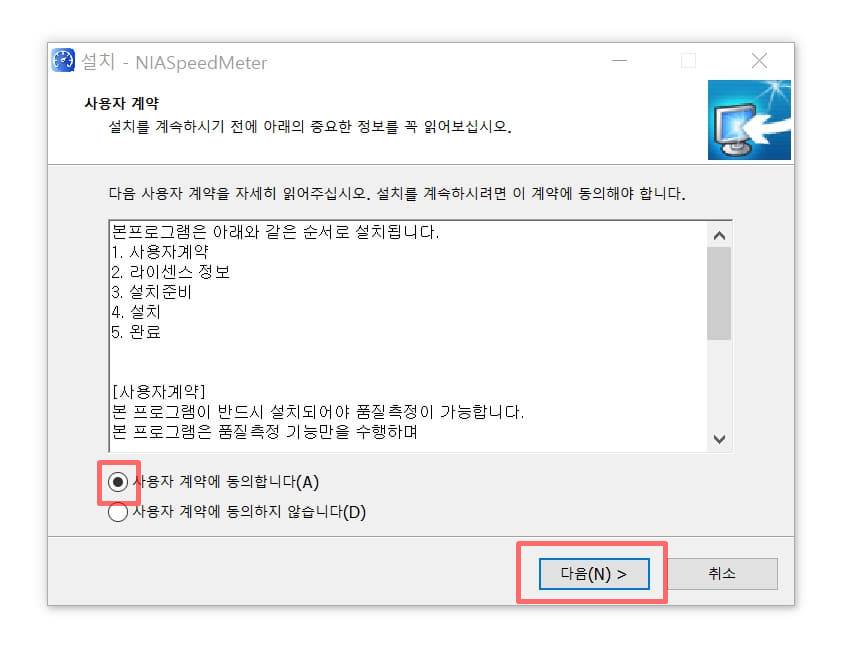Click the line 본프로그램은 아래와 같은 순서로 설치됩니다

click(275, 232)
